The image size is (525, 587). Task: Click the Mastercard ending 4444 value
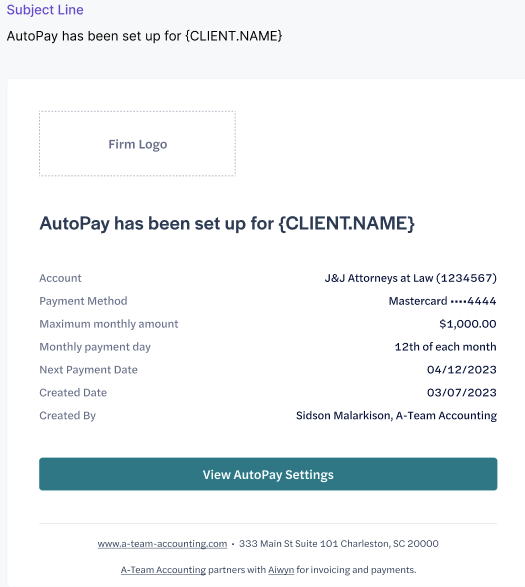tap(442, 301)
